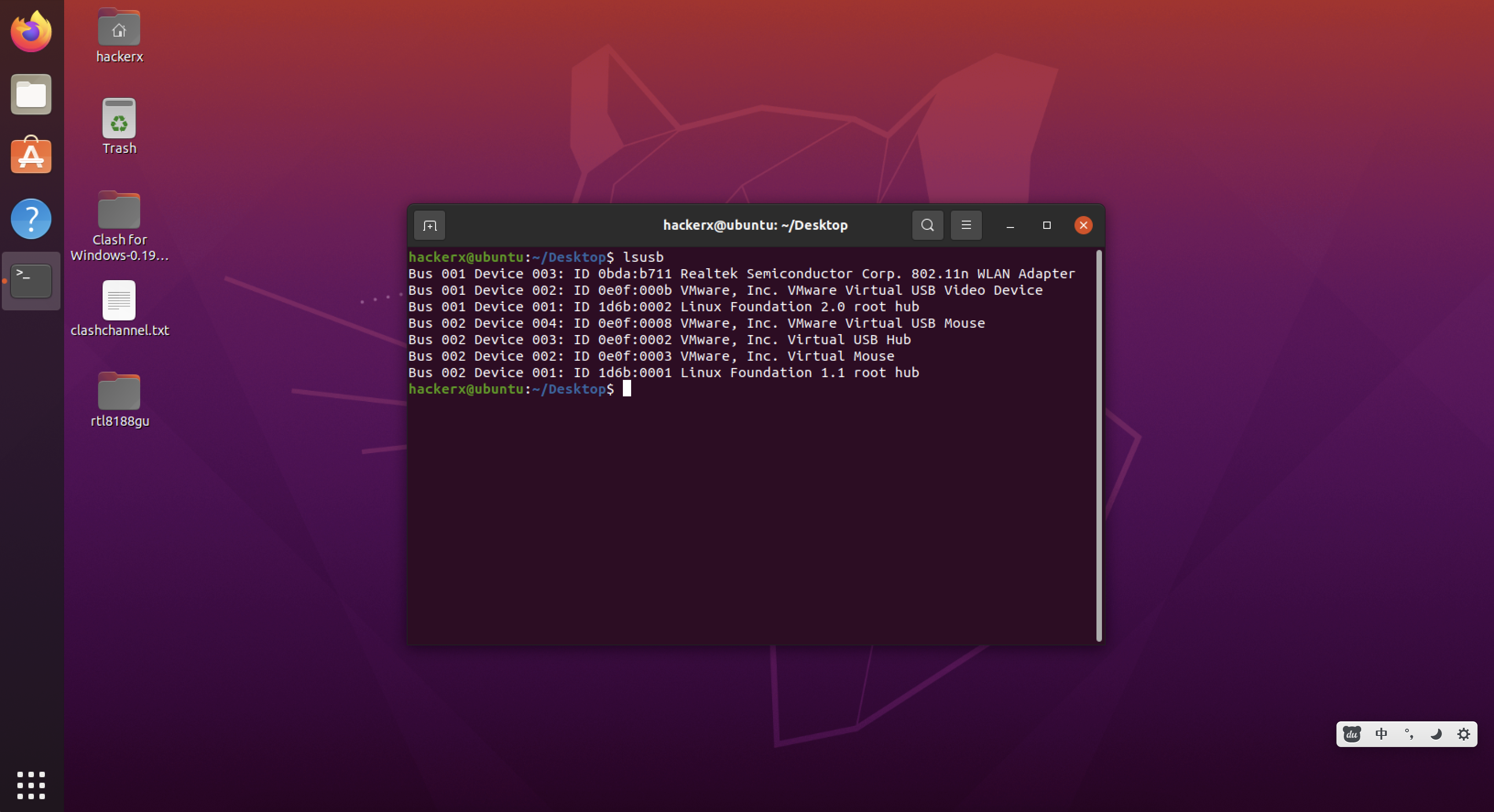Toggle Chinese/English input mode
The height and width of the screenshot is (812, 1494).
[1381, 734]
